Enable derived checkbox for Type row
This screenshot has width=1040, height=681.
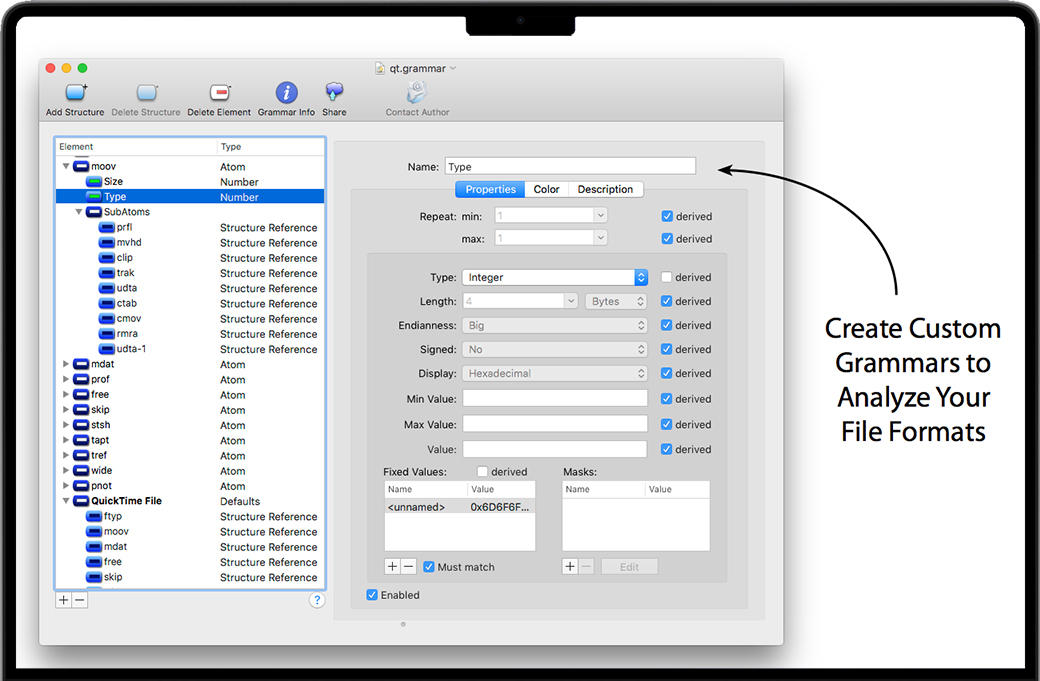tap(667, 277)
